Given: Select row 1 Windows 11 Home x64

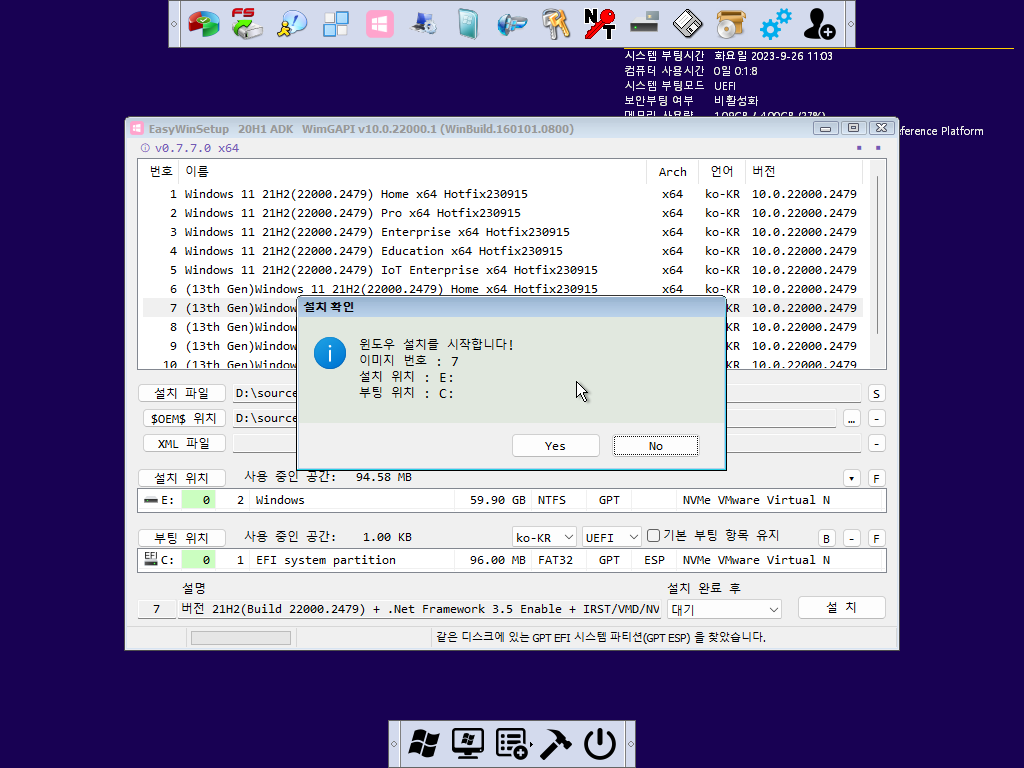Looking at the screenshot, I should tap(503, 194).
